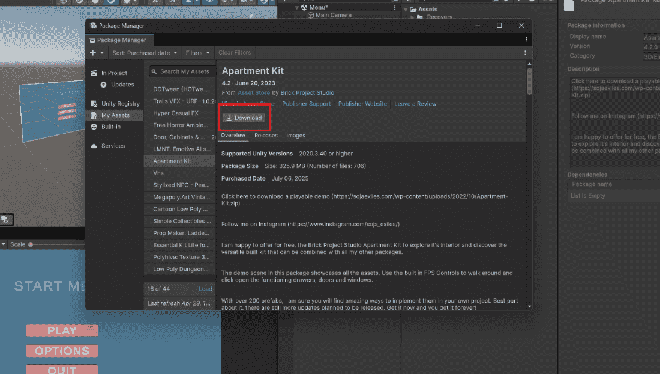Close the Package Manager window

point(522,26)
